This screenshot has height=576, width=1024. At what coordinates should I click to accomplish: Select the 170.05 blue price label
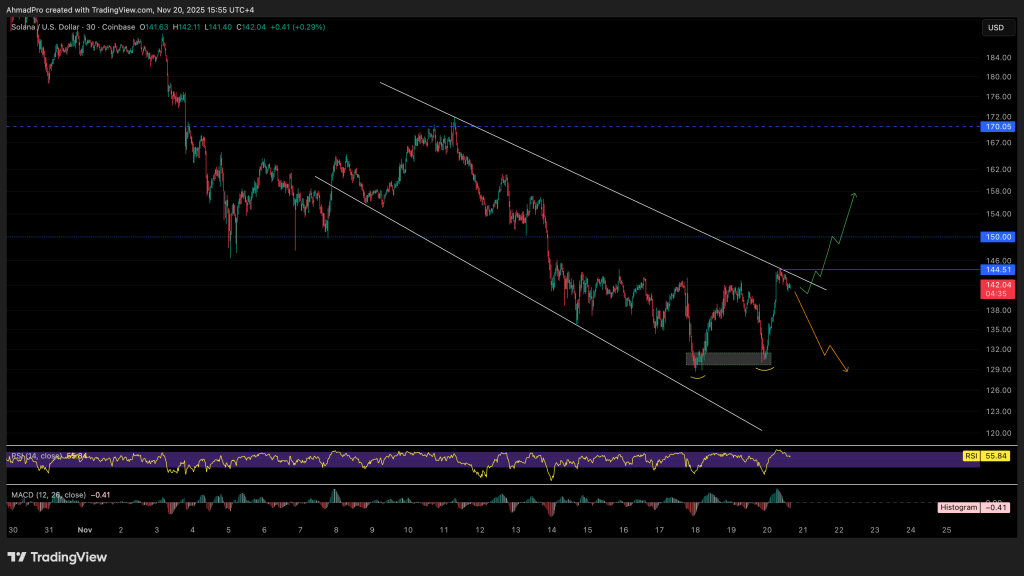[998, 127]
